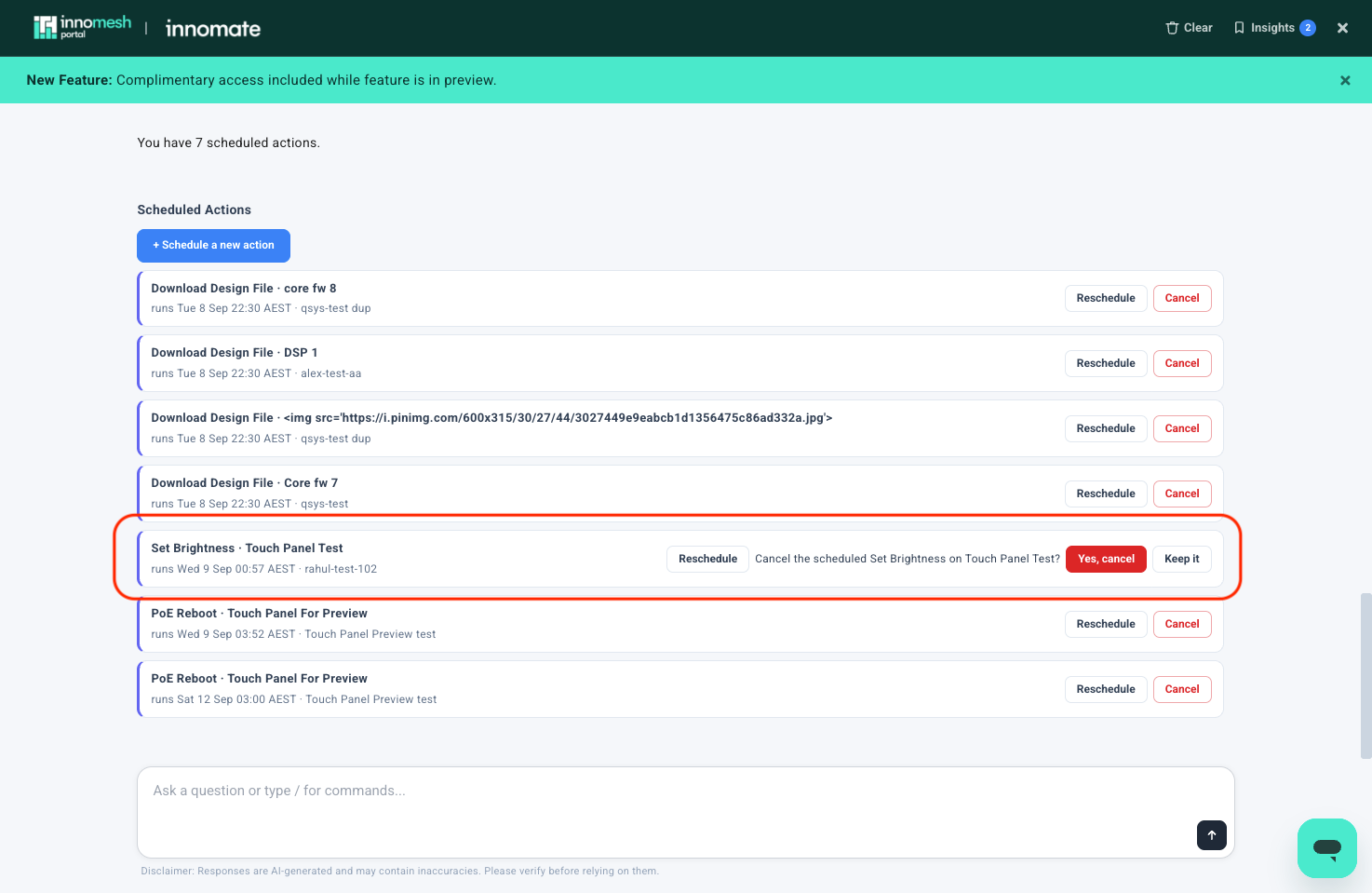
Task: Dismiss the New Feature banner
Action: point(1345,80)
